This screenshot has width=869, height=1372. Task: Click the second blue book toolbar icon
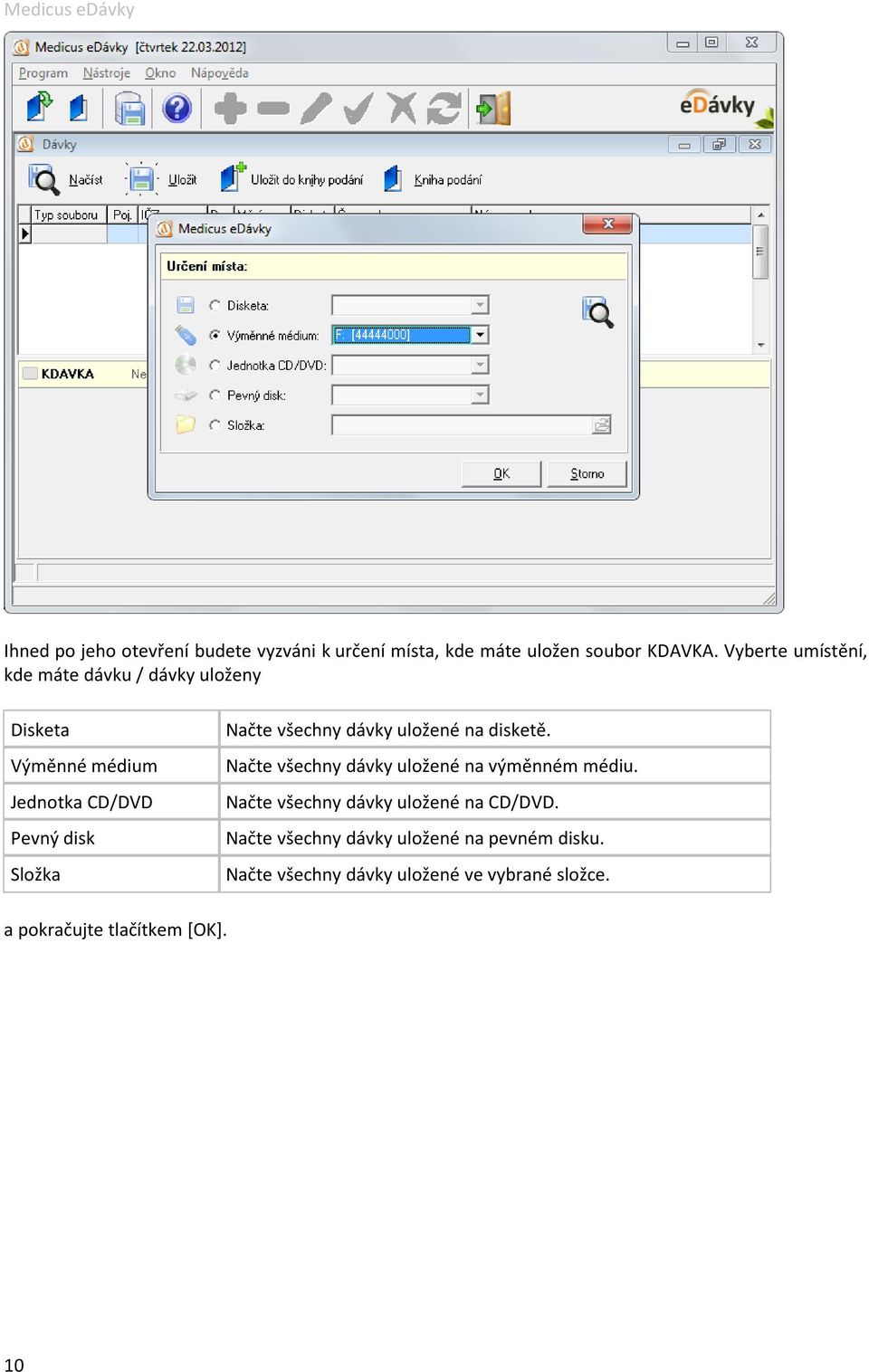(x=79, y=109)
